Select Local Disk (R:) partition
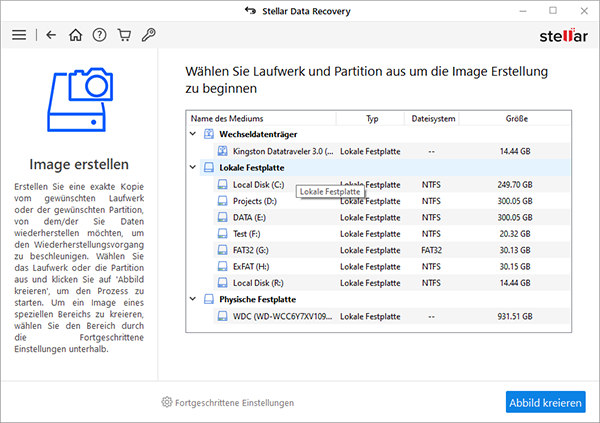 click(392, 283)
